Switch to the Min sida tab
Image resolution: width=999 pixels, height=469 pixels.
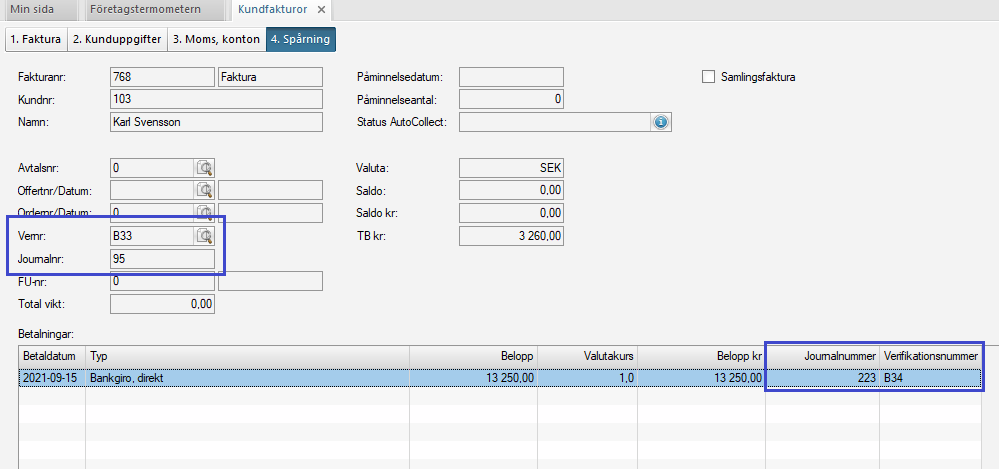click(36, 9)
